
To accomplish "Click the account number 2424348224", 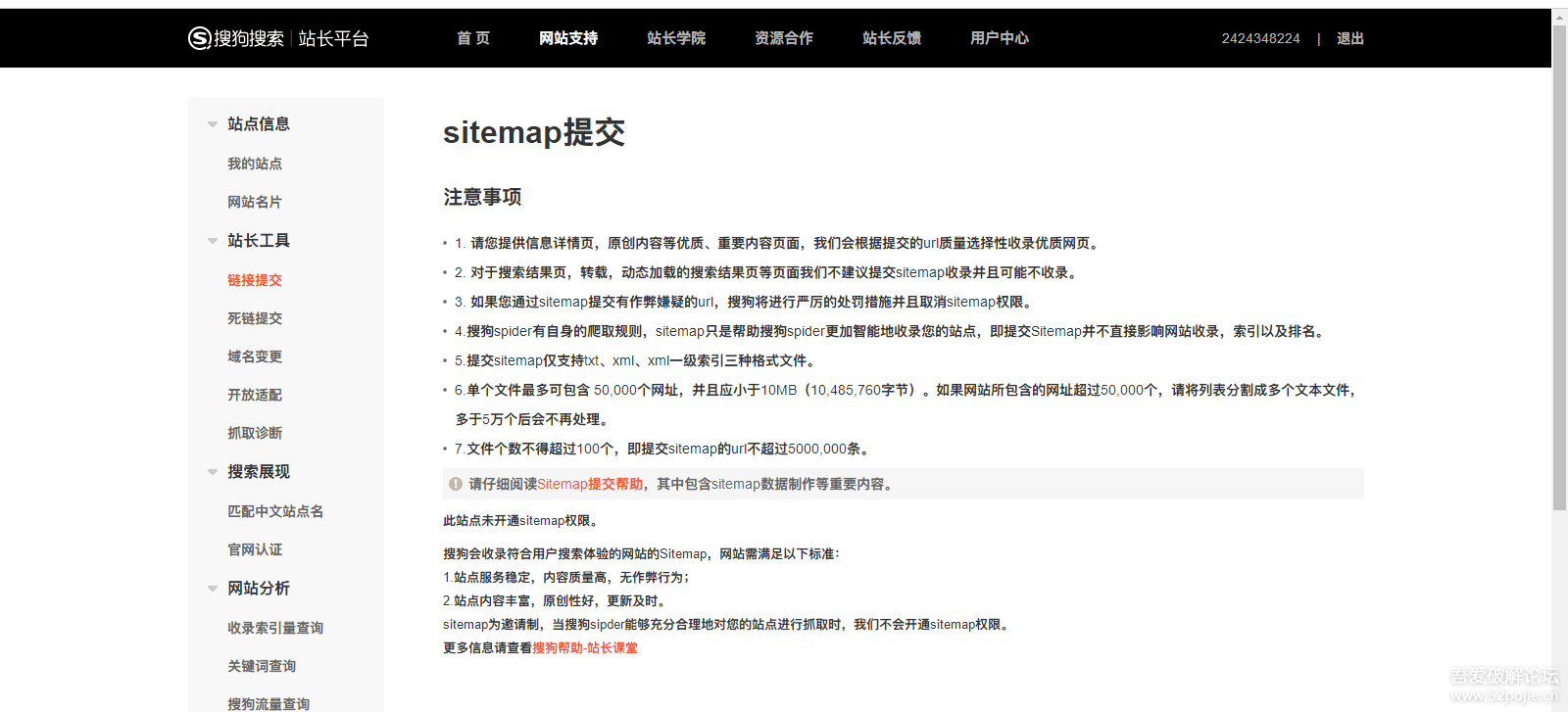I will pyautogui.click(x=1260, y=38).
